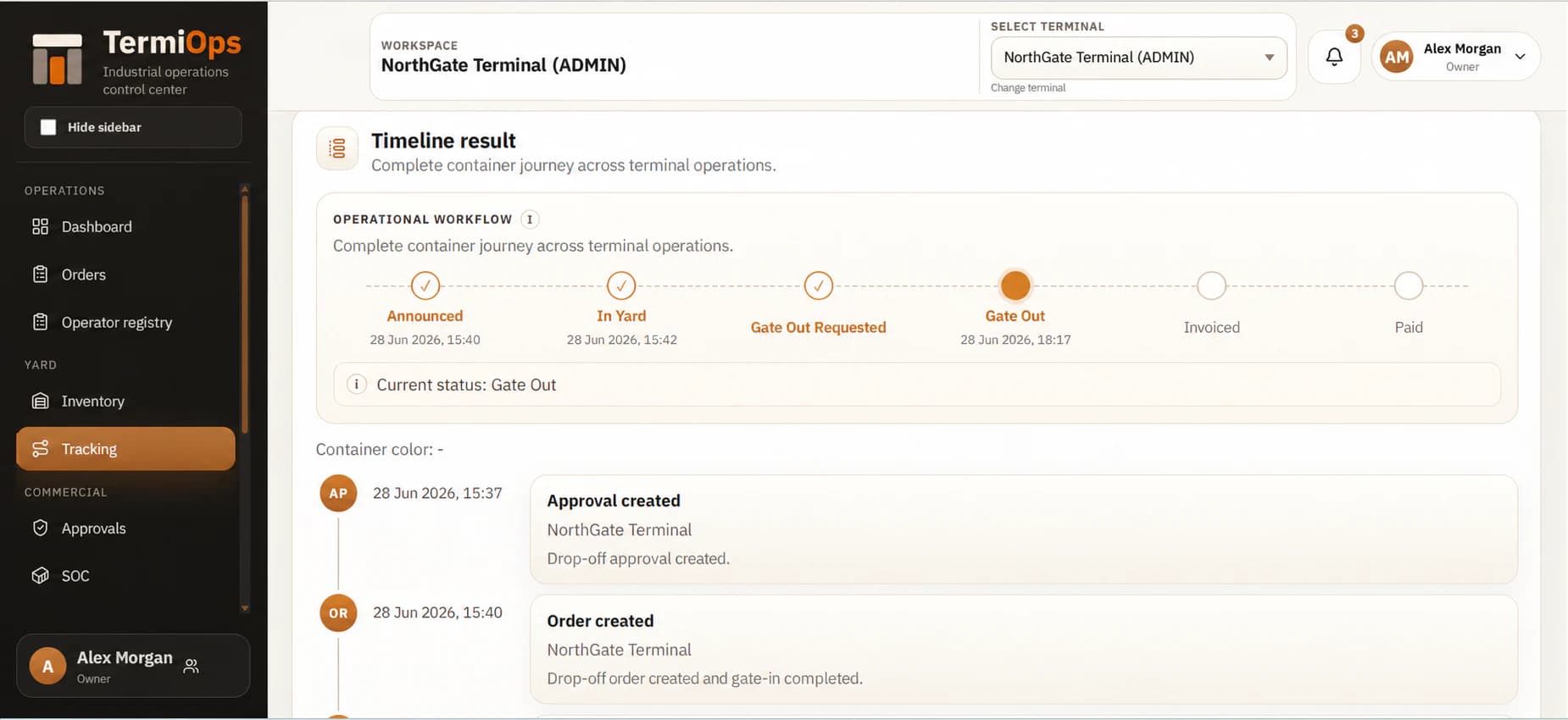
Task: Expand the Alex Morgan account menu chevron
Action: 1521,57
